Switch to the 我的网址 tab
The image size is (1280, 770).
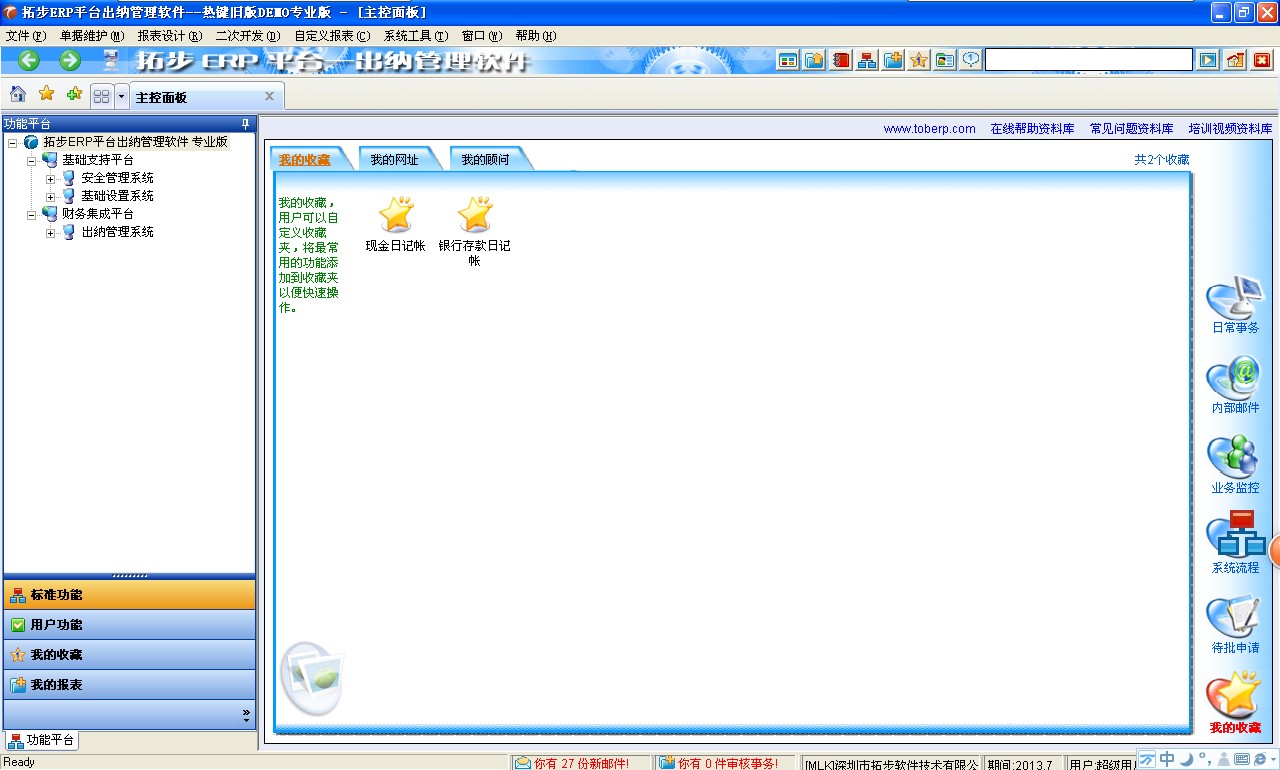coord(394,159)
